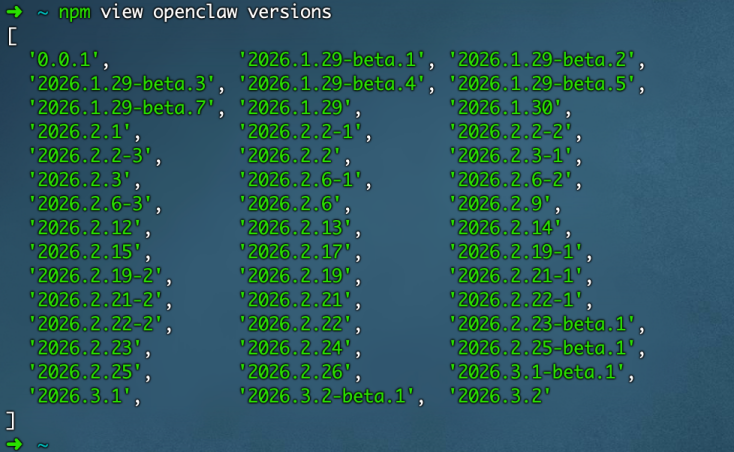Click the plain version '2026.2.3'
This screenshot has width=734, height=452.
pos(80,180)
